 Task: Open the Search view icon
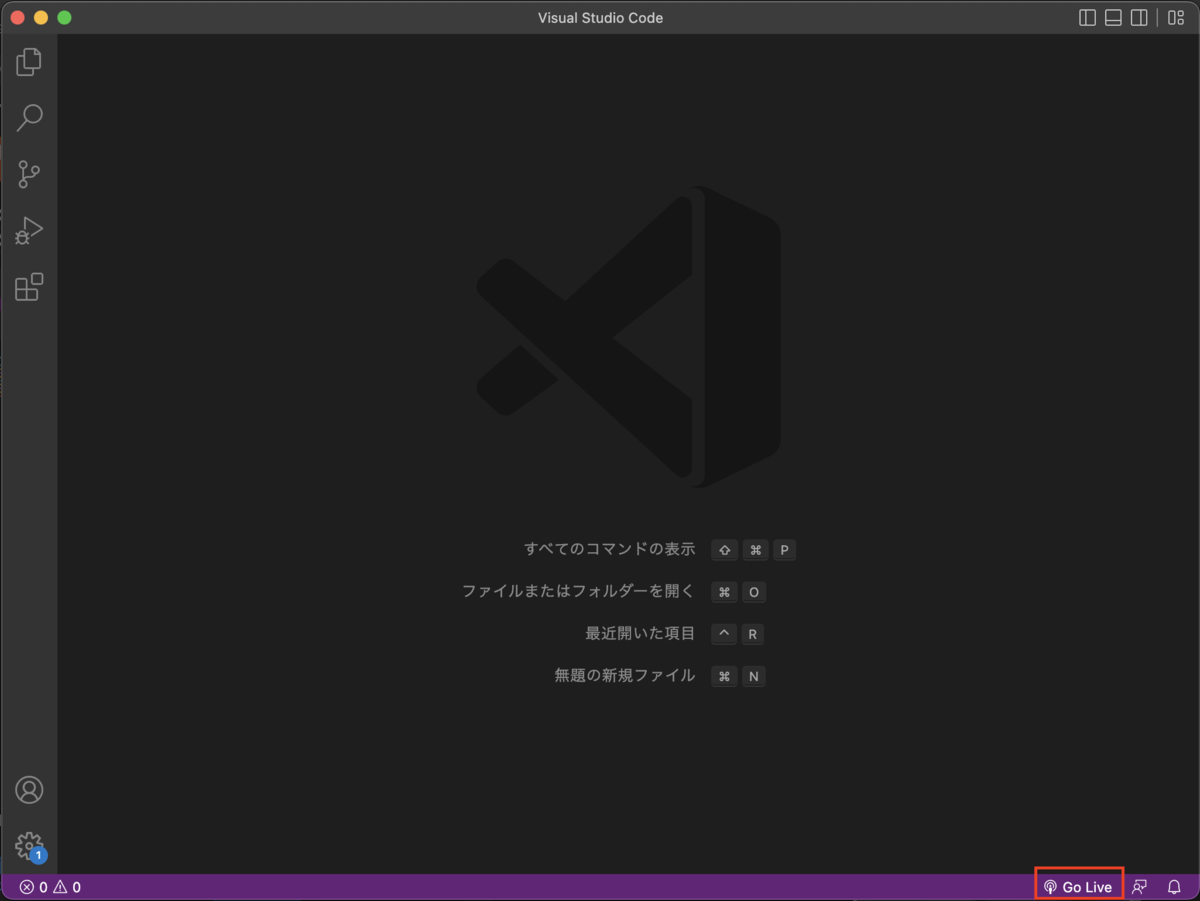pos(29,118)
